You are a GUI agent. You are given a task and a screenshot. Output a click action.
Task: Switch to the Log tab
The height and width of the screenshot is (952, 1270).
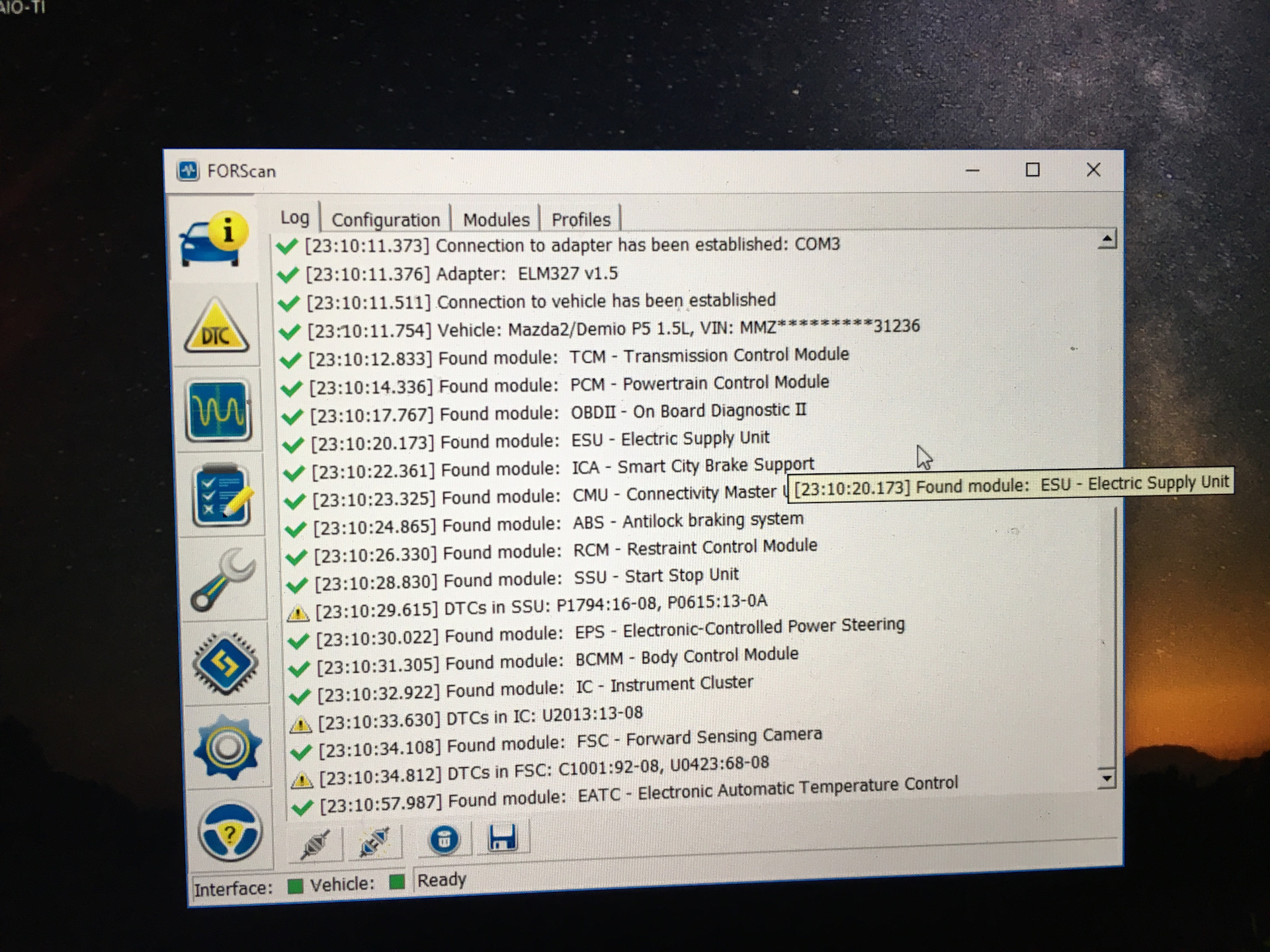[294, 217]
